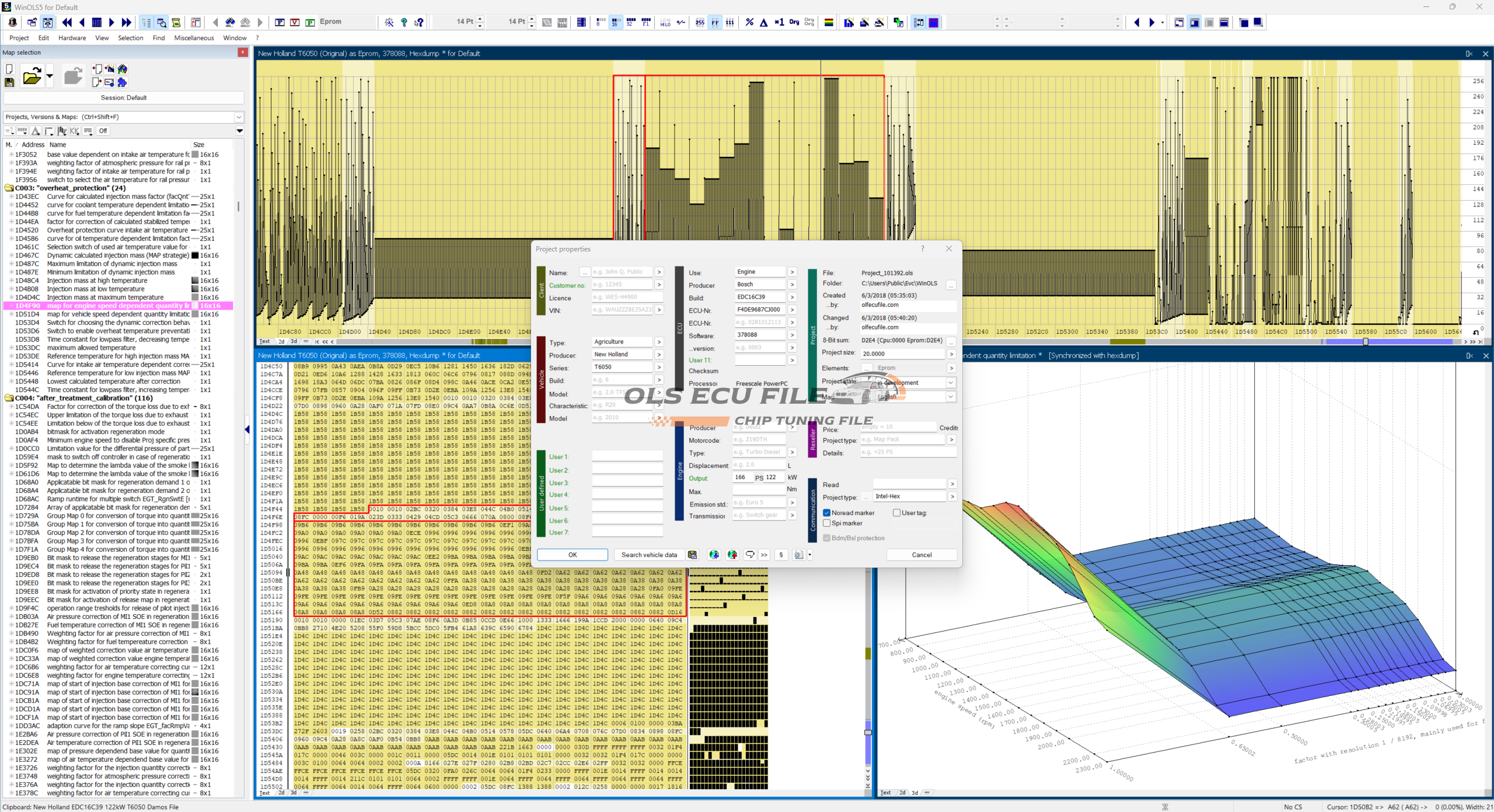Uncheck the Noread marker checkbox
1494x812 pixels.
(x=826, y=513)
